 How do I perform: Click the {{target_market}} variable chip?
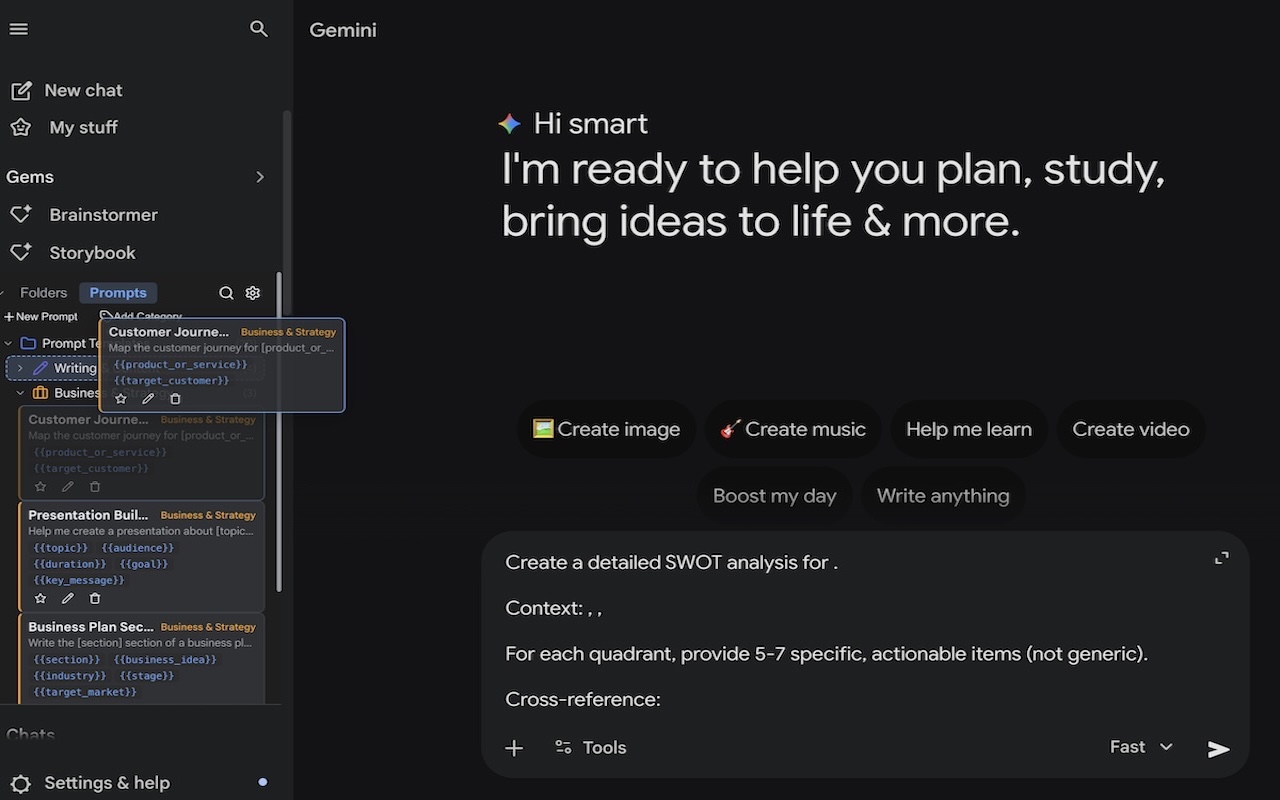[x=85, y=692]
